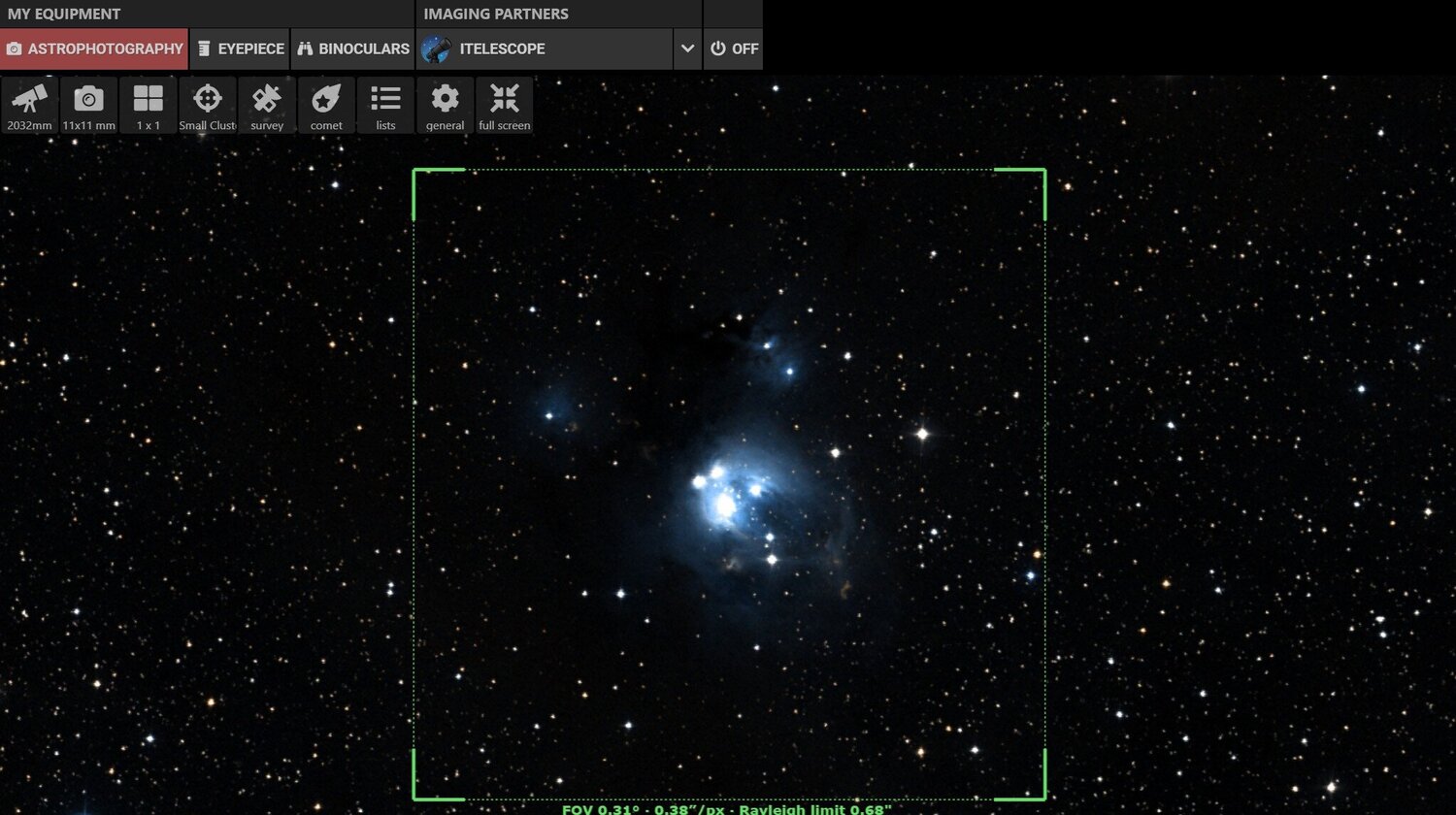Toggle imaging partners OFF
The height and width of the screenshot is (815, 1456).
click(733, 48)
